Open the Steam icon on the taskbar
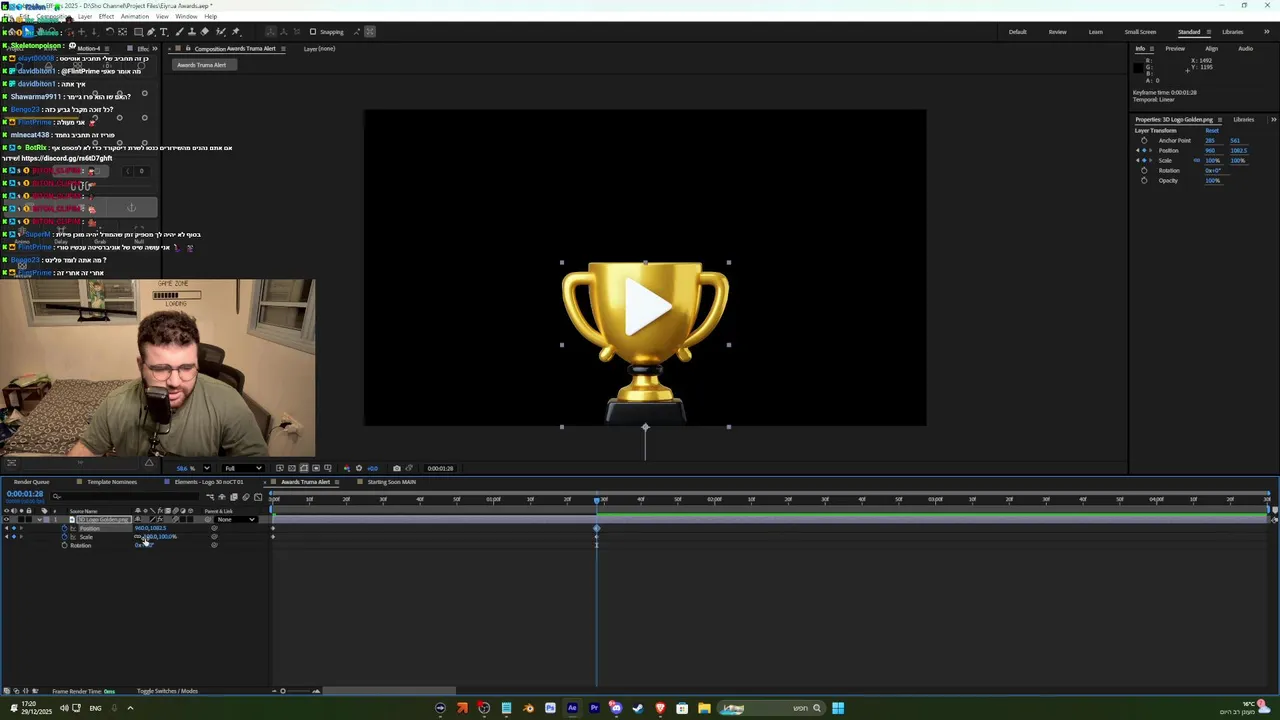This screenshot has height=720, width=1280. 638,708
